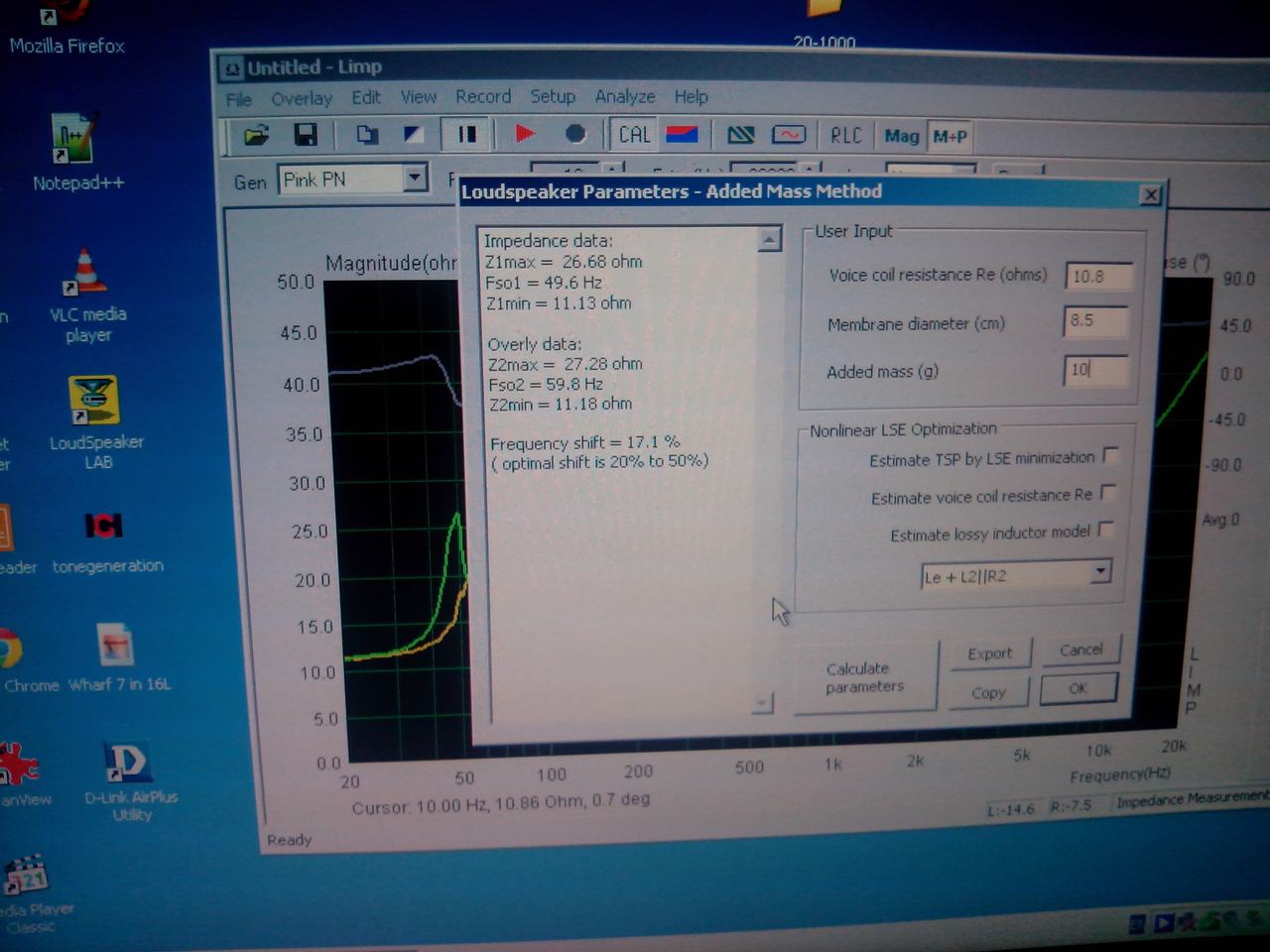The height and width of the screenshot is (952, 1270).
Task: Switch to Mag view button
Action: coord(901,137)
